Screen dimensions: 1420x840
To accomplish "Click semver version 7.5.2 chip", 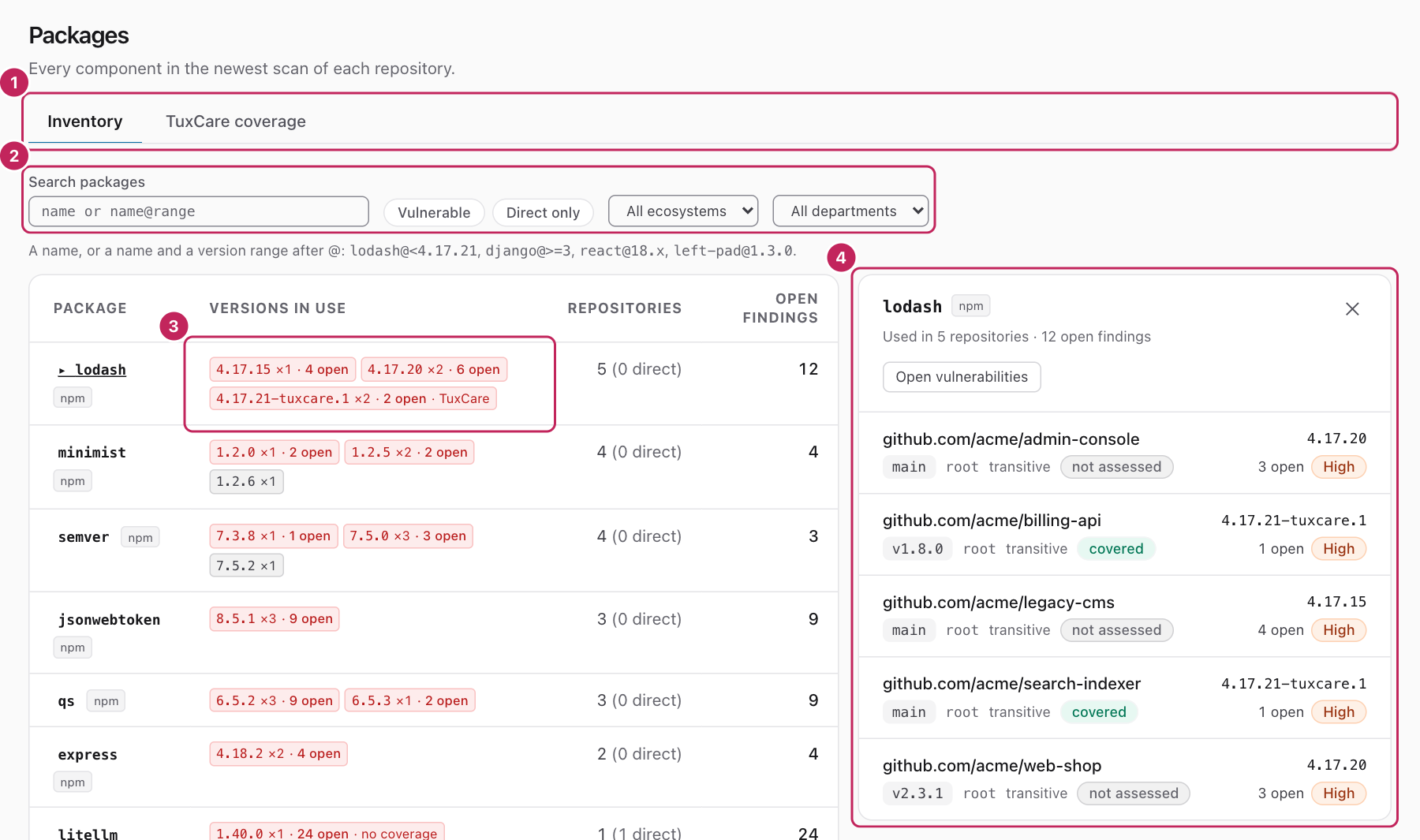I will click(x=246, y=566).
